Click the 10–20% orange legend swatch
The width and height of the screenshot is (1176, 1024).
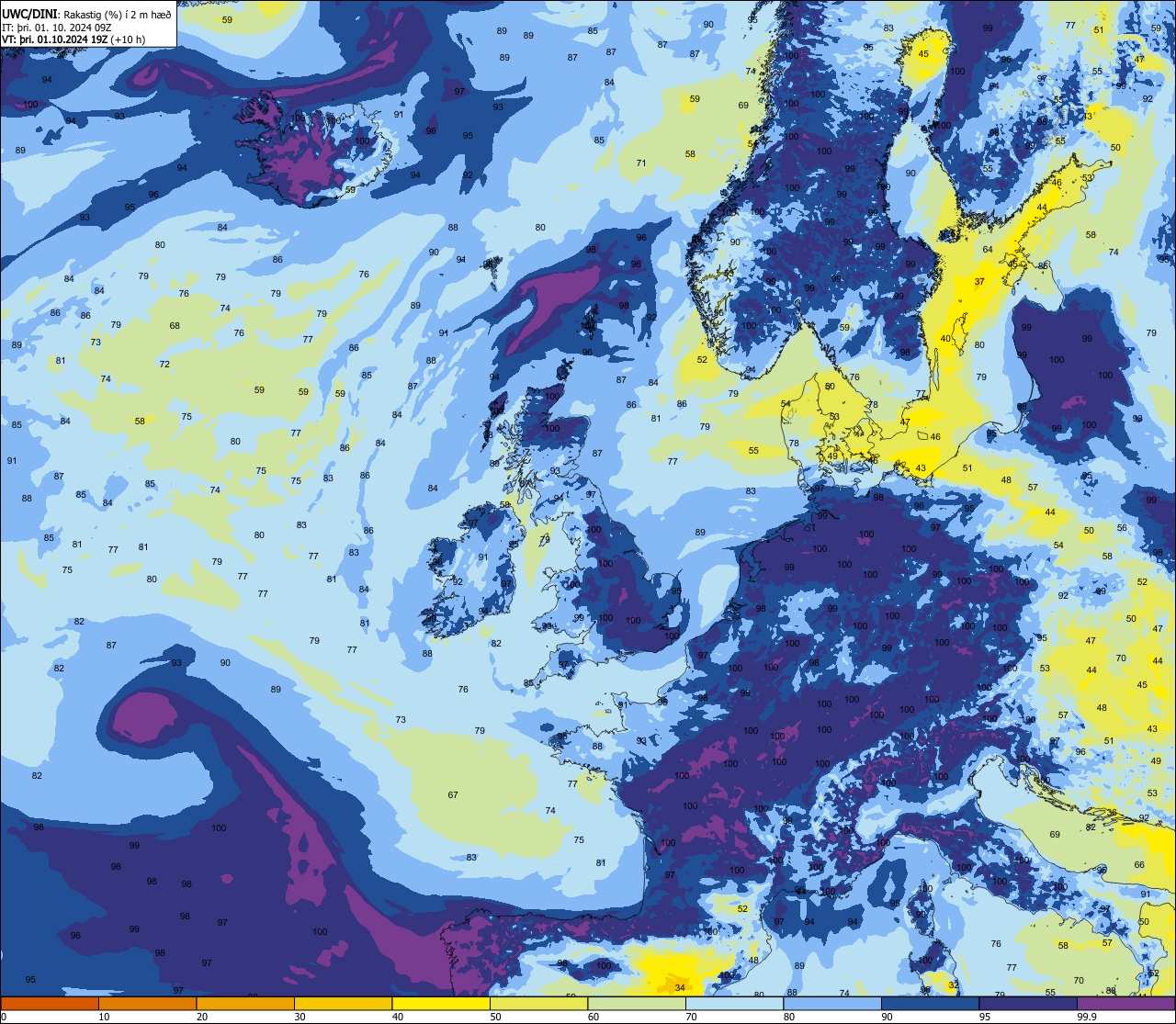pyautogui.click(x=147, y=1004)
